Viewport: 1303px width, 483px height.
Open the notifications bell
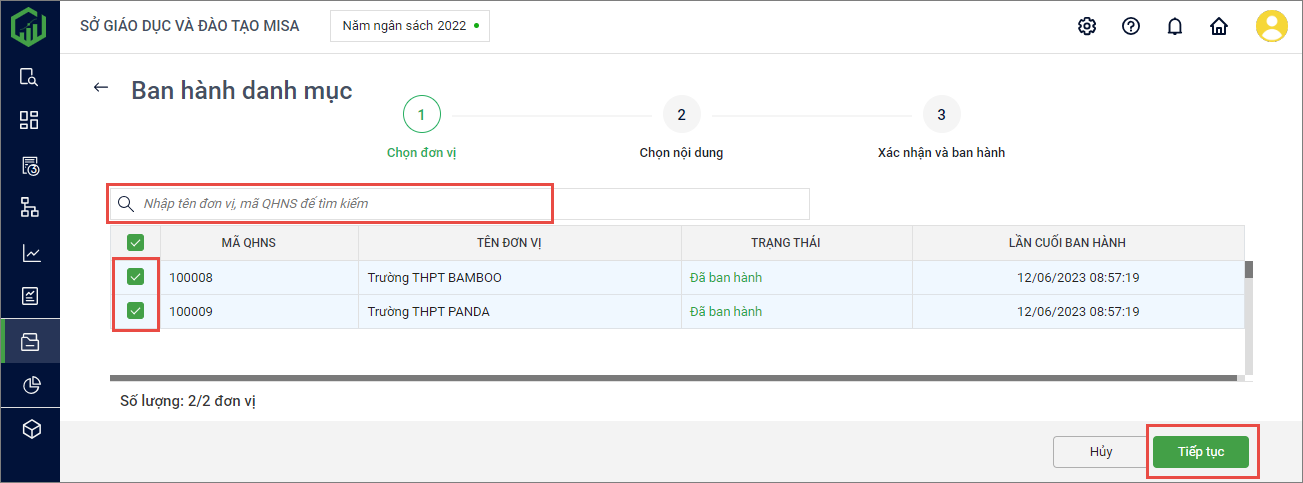point(1175,26)
